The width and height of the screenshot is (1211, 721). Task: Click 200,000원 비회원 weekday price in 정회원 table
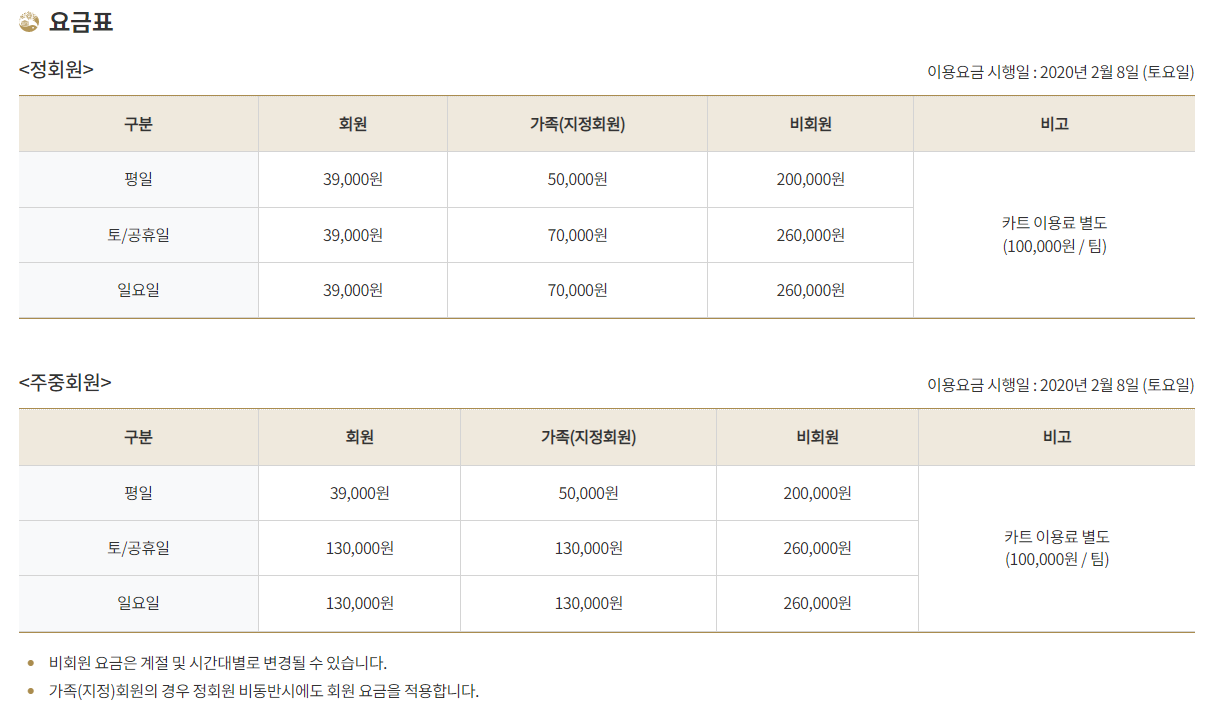(810, 179)
